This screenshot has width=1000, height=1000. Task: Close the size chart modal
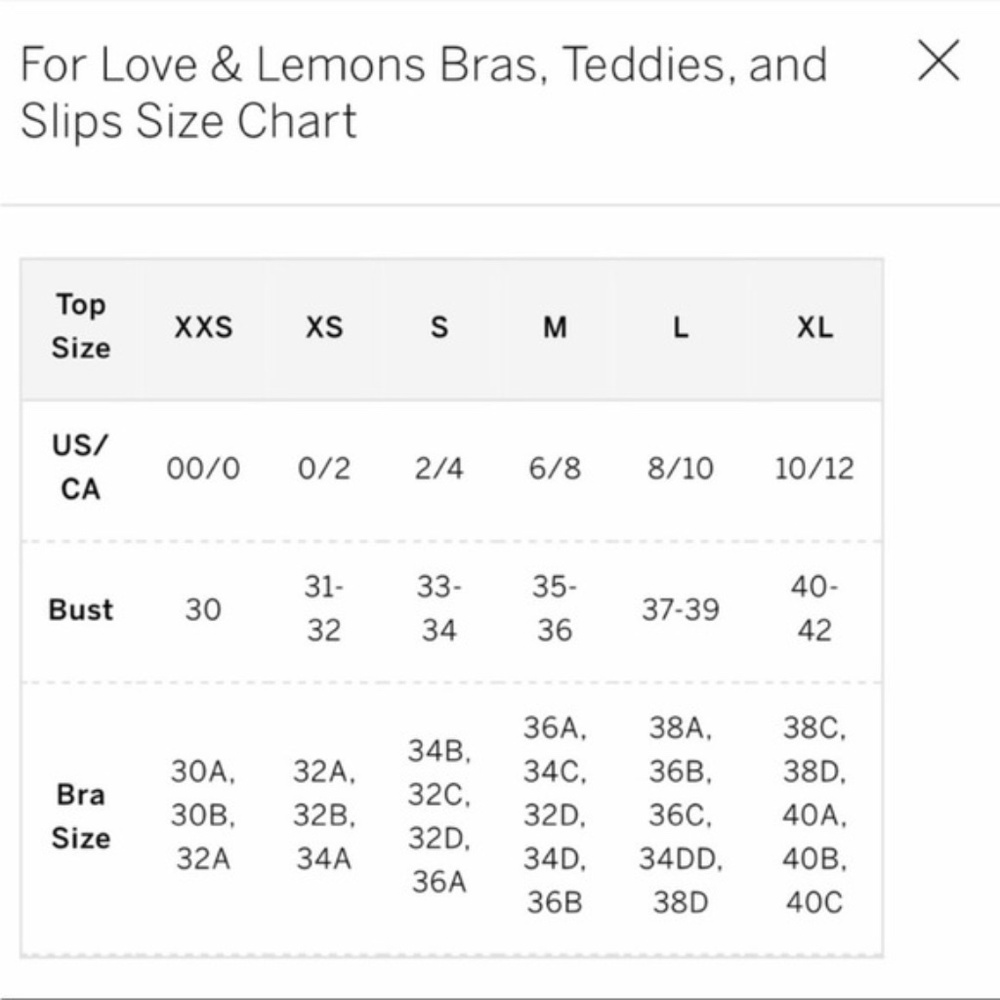(937, 62)
